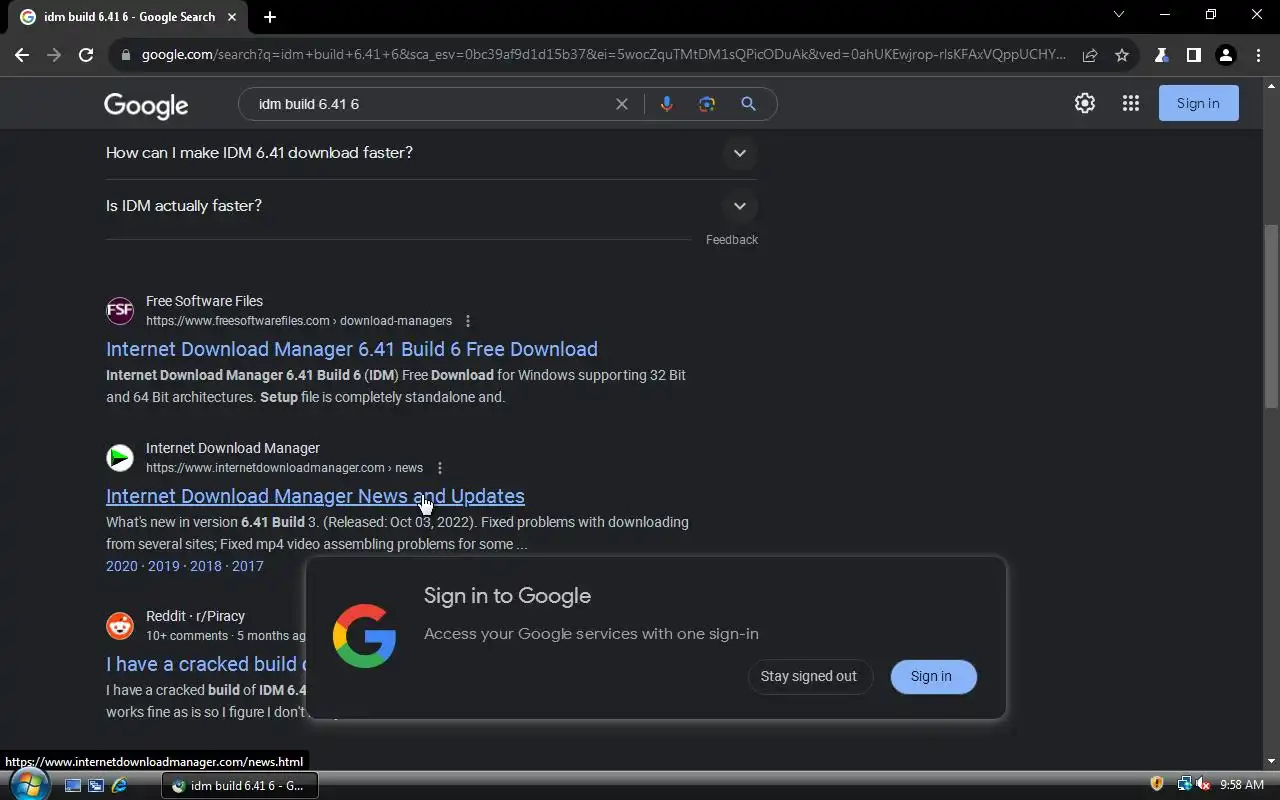This screenshot has width=1280, height=800.
Task: Start a voice search with microphone
Action: coord(666,104)
